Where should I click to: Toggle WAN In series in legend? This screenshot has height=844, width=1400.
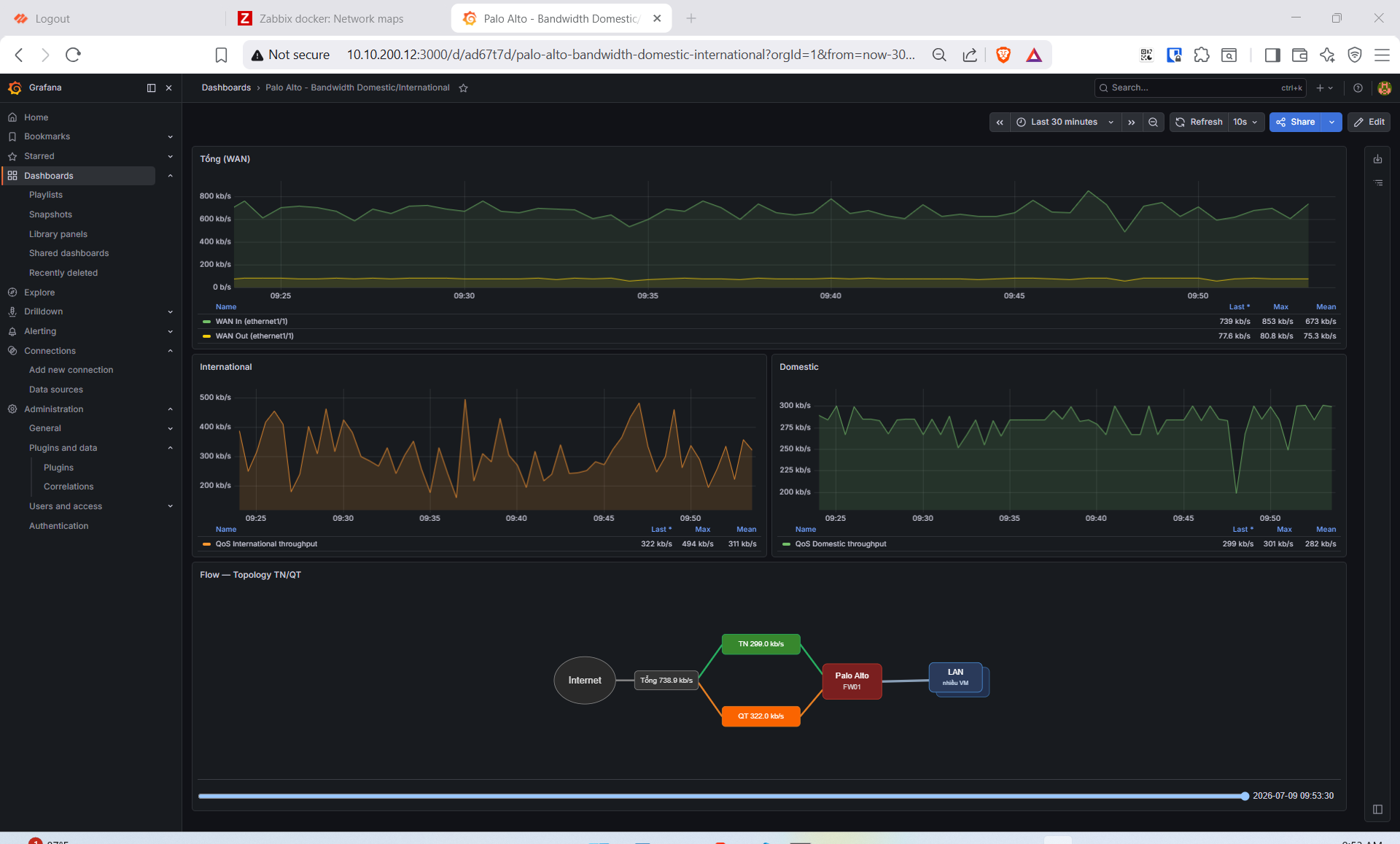(x=251, y=322)
